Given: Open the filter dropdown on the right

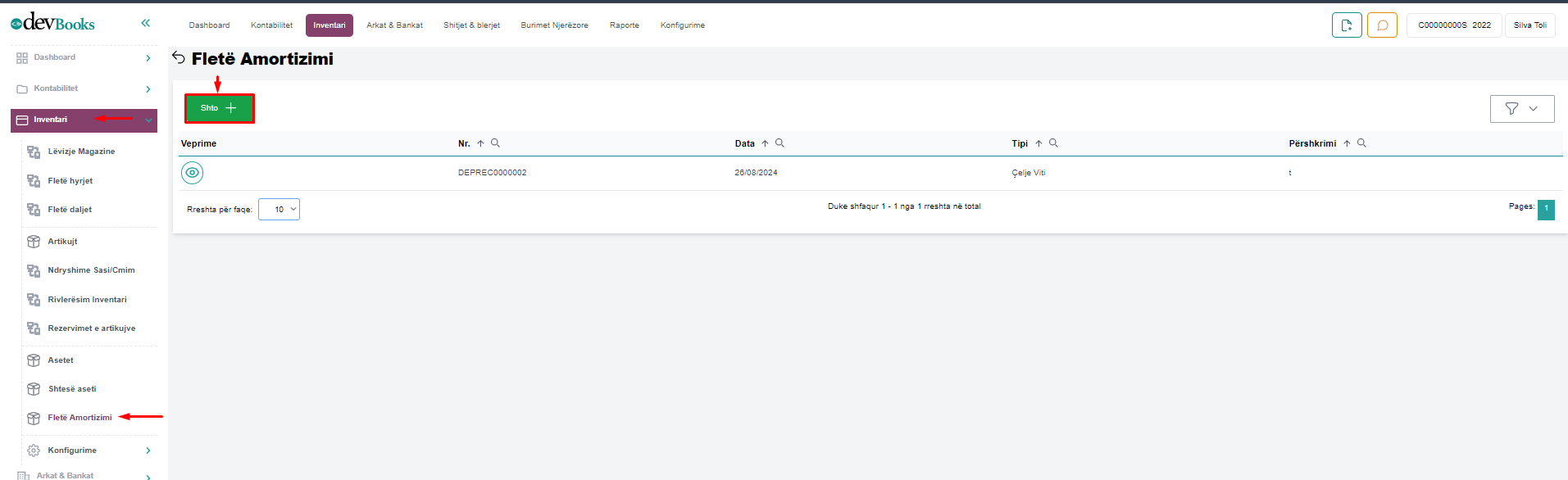Looking at the screenshot, I should point(1521,109).
